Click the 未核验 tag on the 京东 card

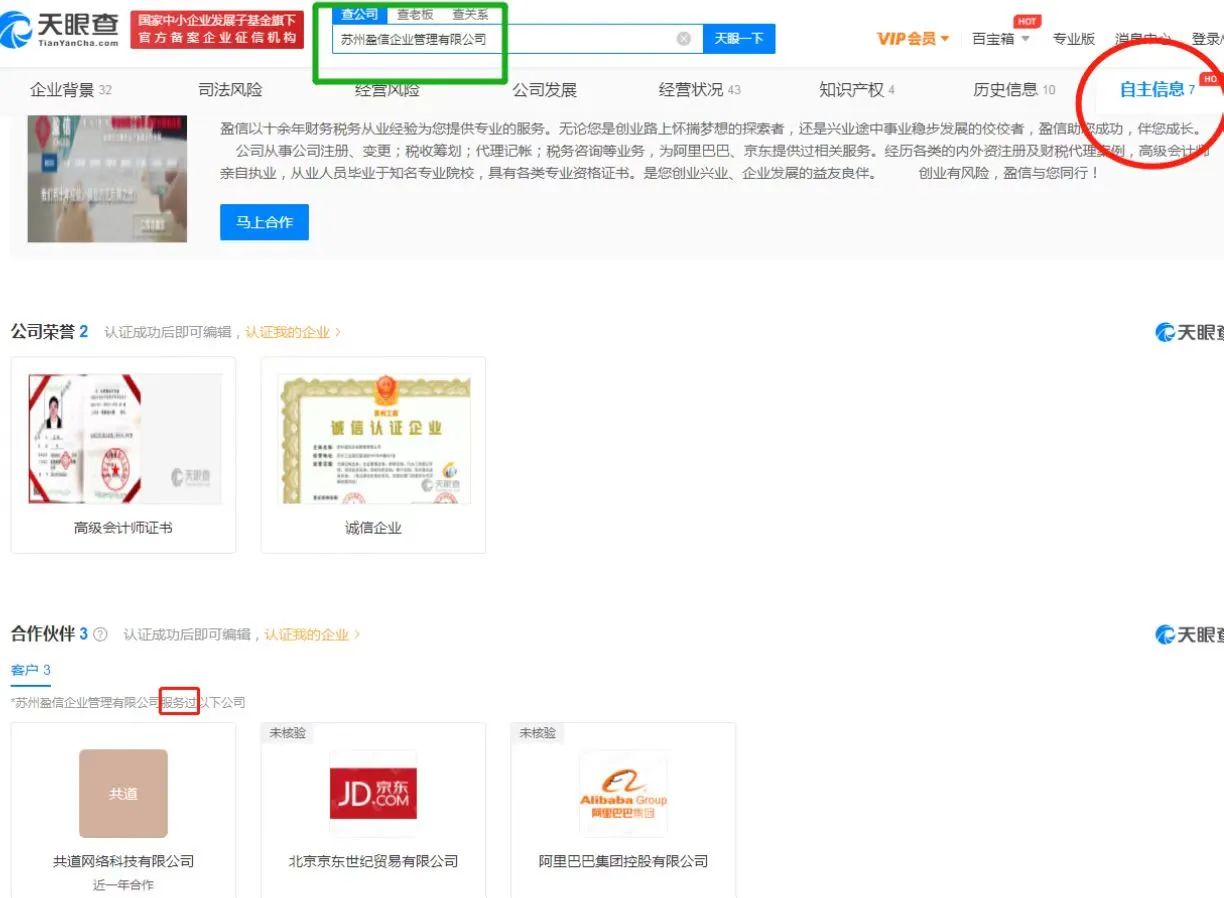(287, 733)
